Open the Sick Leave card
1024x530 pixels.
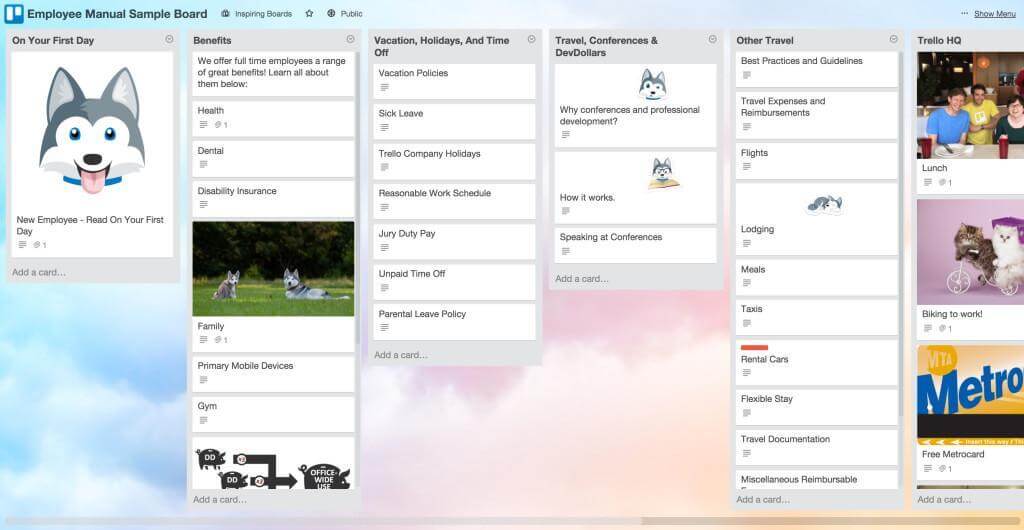(454, 121)
